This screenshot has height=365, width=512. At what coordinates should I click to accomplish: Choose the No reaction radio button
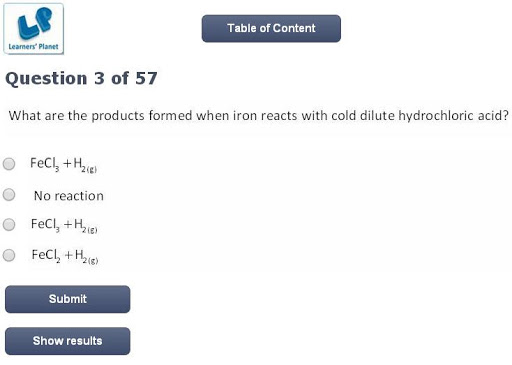(9, 195)
